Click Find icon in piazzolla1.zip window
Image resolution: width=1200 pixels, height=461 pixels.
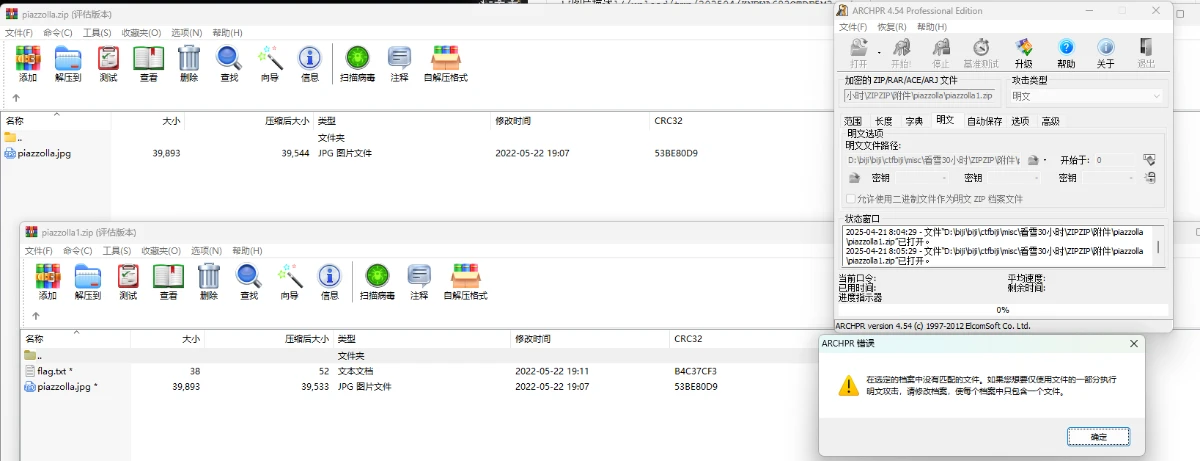(x=249, y=275)
